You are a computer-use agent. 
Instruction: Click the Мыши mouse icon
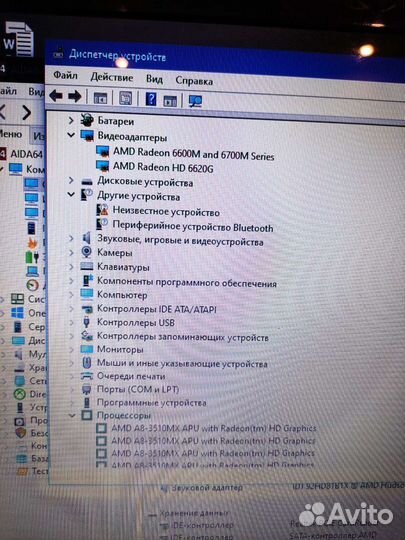(x=87, y=362)
